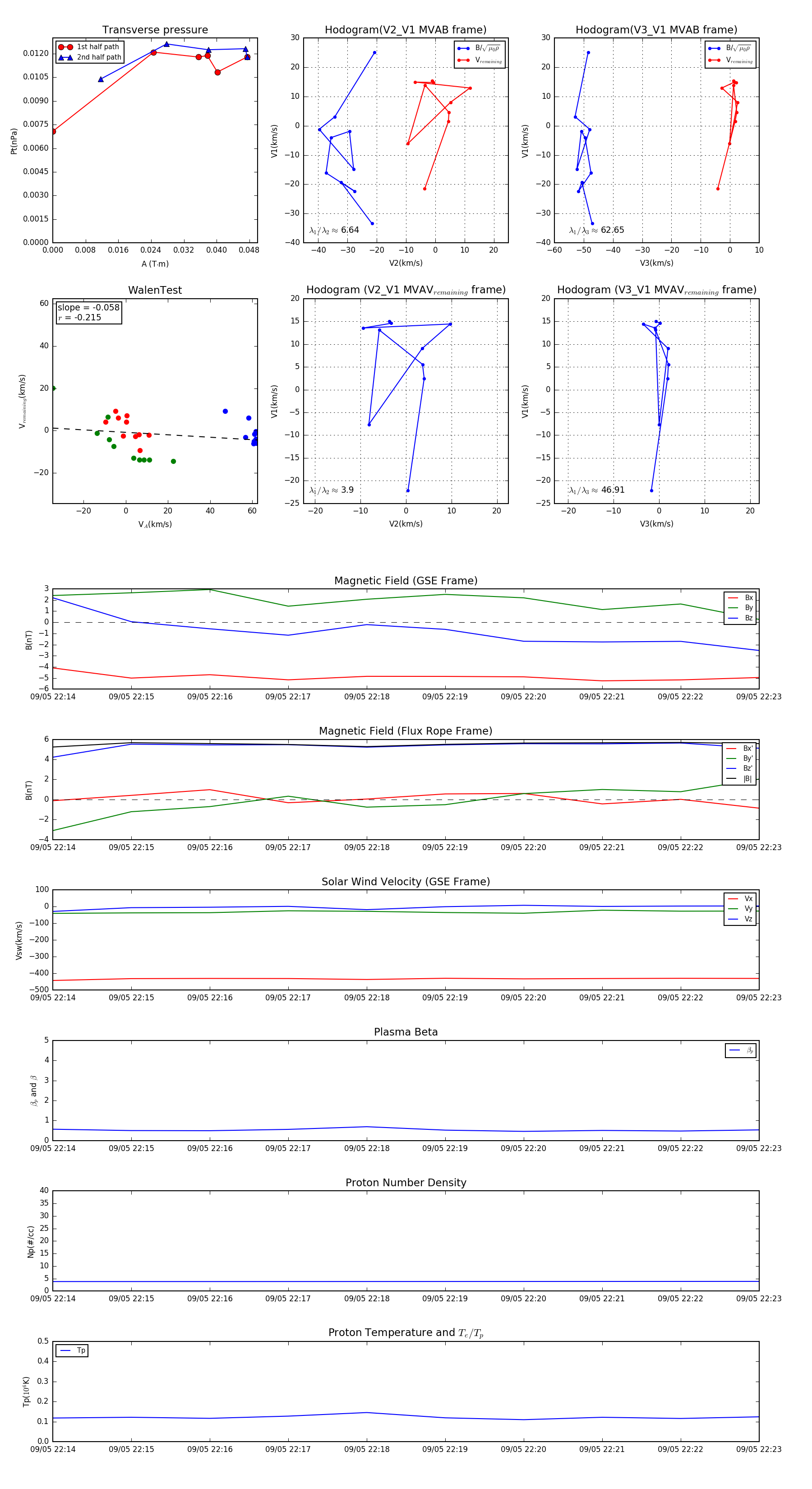Click 'V2(km/s)' label under V2_V1 MVAB hodogram

[x=406, y=263]
